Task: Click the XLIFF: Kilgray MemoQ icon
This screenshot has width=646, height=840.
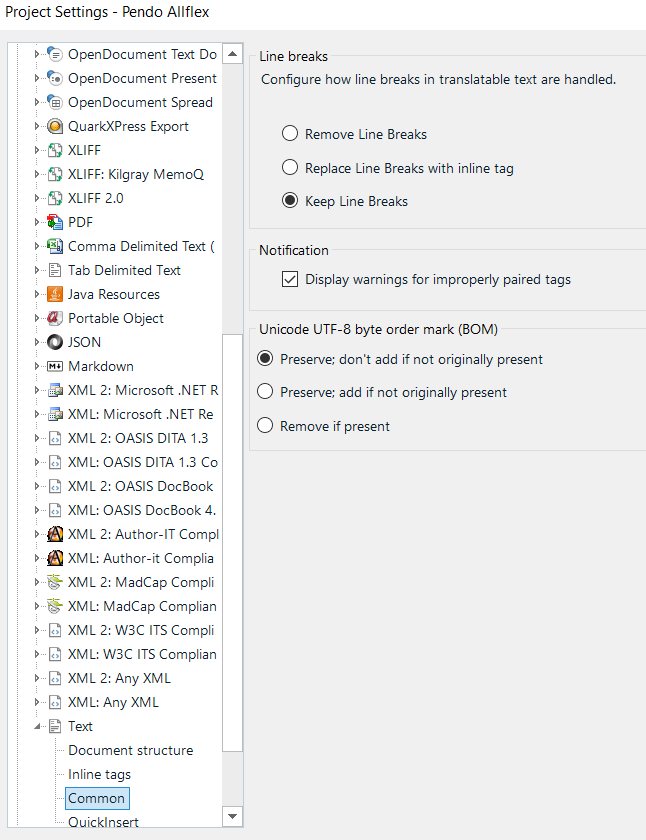Action: 55,174
